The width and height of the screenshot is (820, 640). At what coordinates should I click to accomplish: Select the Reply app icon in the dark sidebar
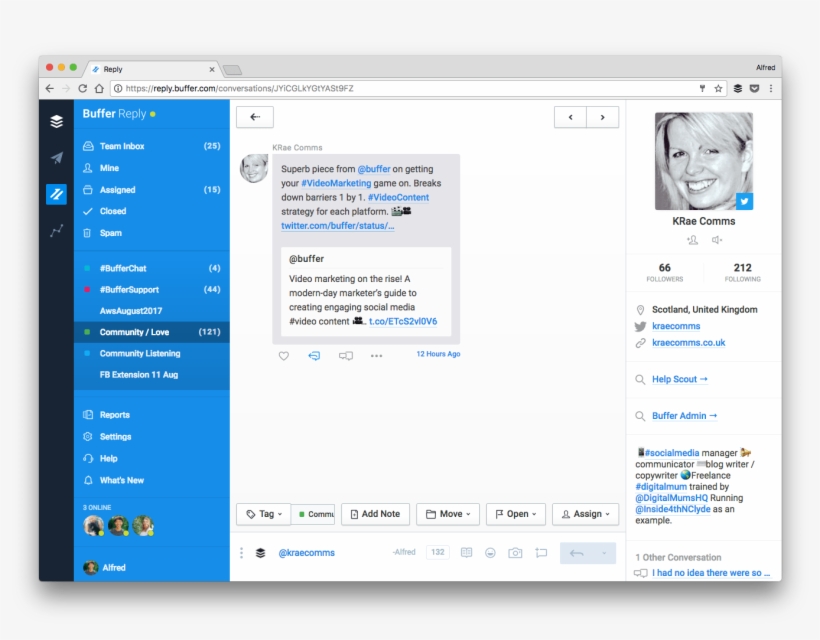click(56, 192)
